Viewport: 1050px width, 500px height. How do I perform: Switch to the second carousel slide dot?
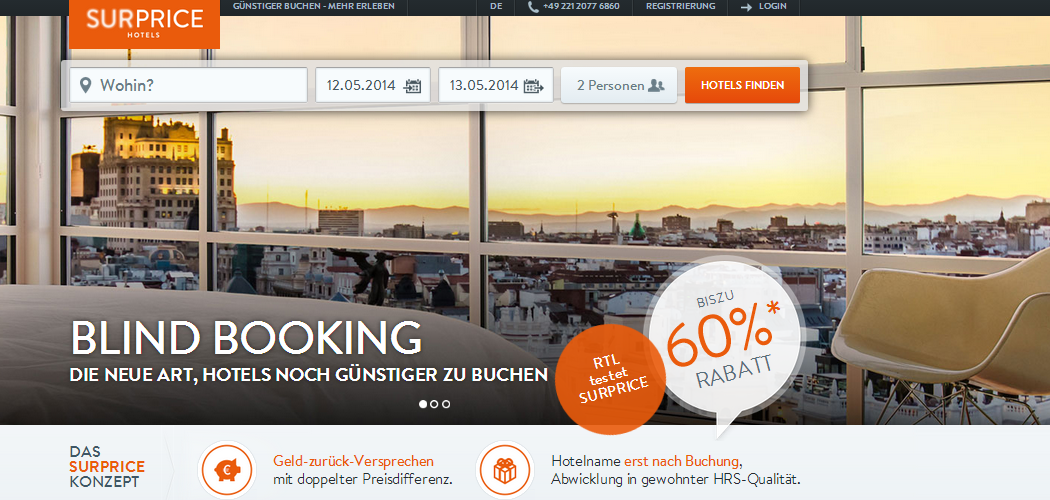coord(434,404)
